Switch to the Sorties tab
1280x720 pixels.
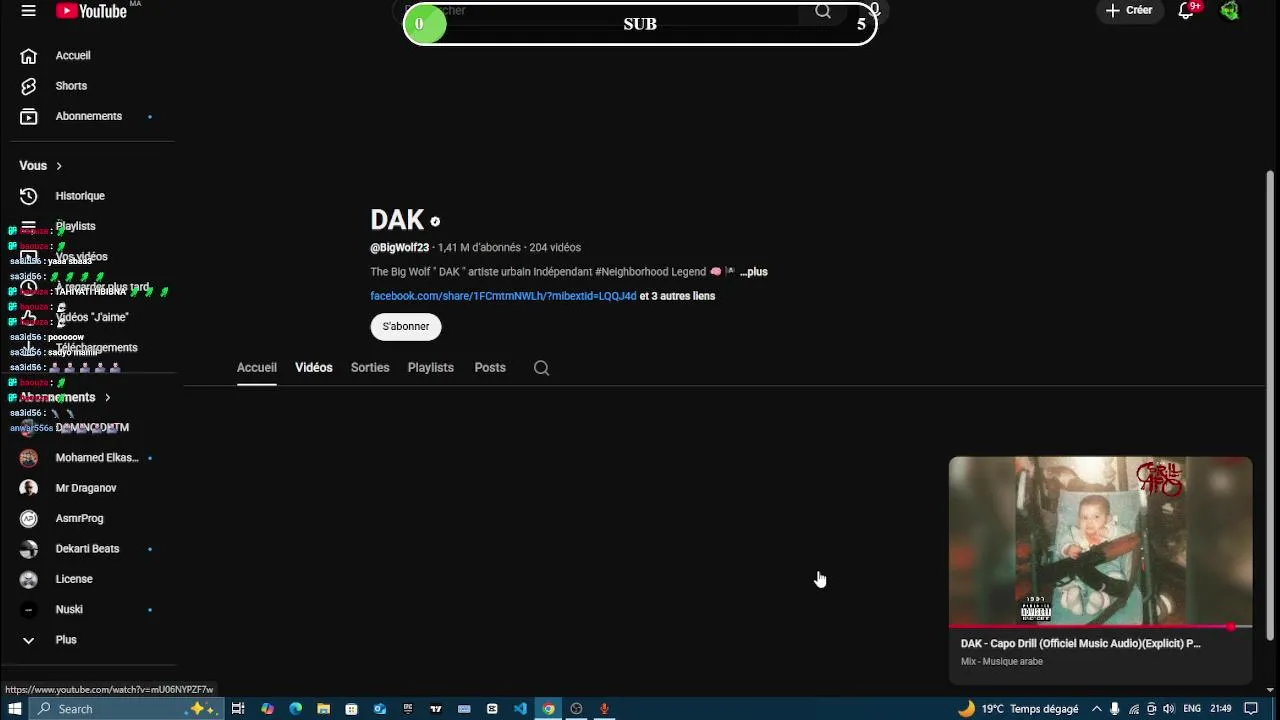point(370,368)
